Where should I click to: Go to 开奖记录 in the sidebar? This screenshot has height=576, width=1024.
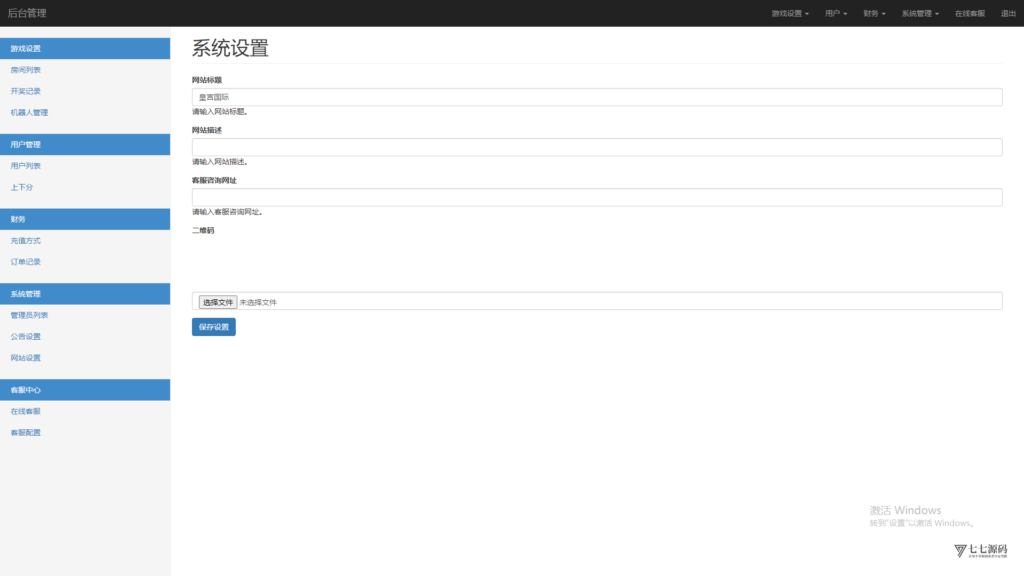pos(26,91)
